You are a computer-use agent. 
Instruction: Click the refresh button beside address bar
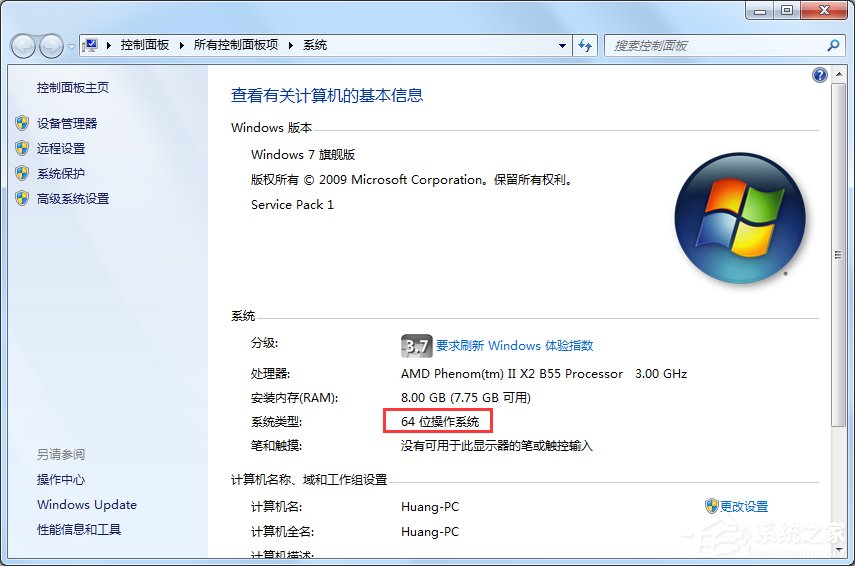(x=585, y=46)
